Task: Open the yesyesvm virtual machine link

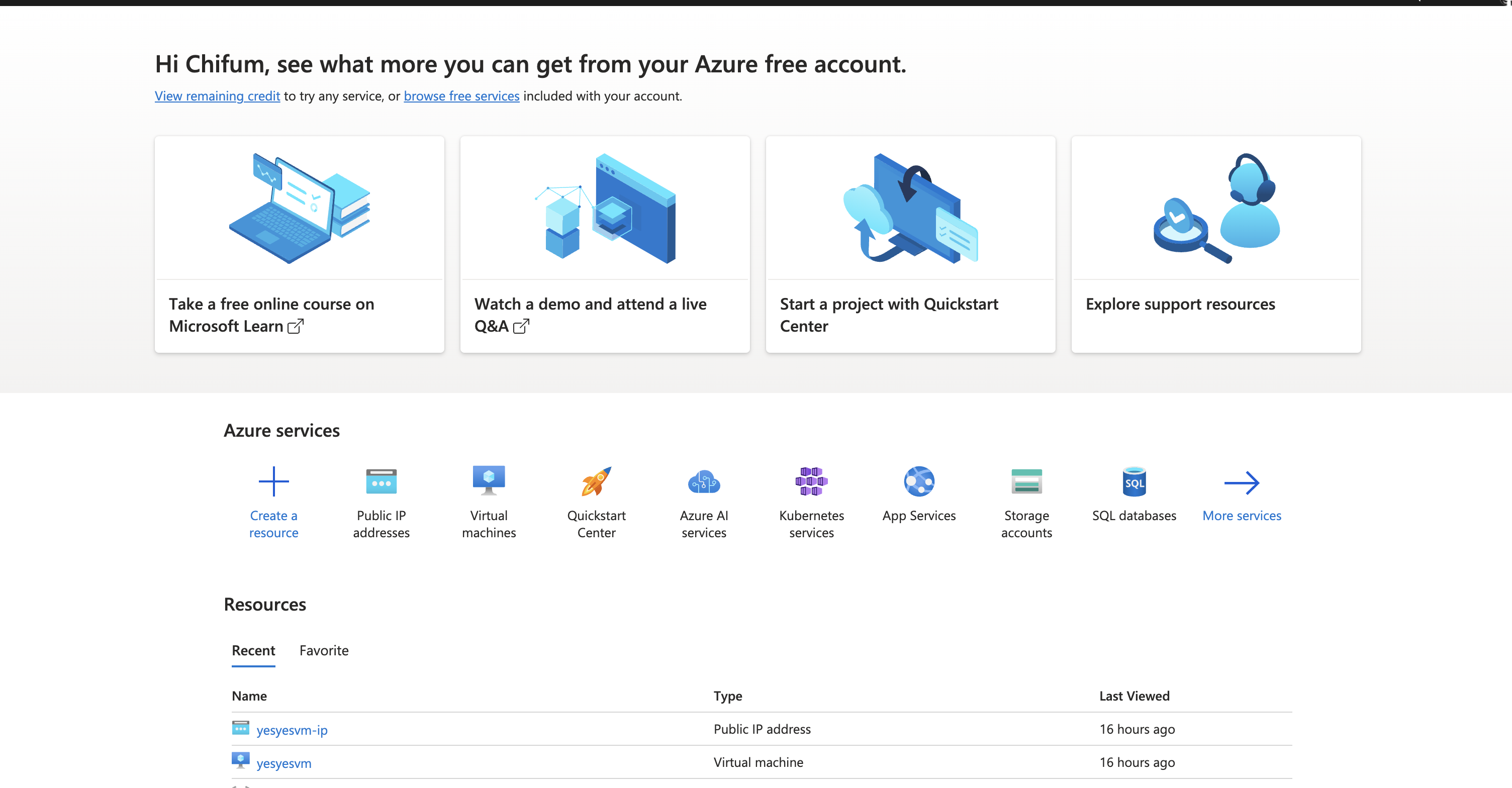Action: 283,763
